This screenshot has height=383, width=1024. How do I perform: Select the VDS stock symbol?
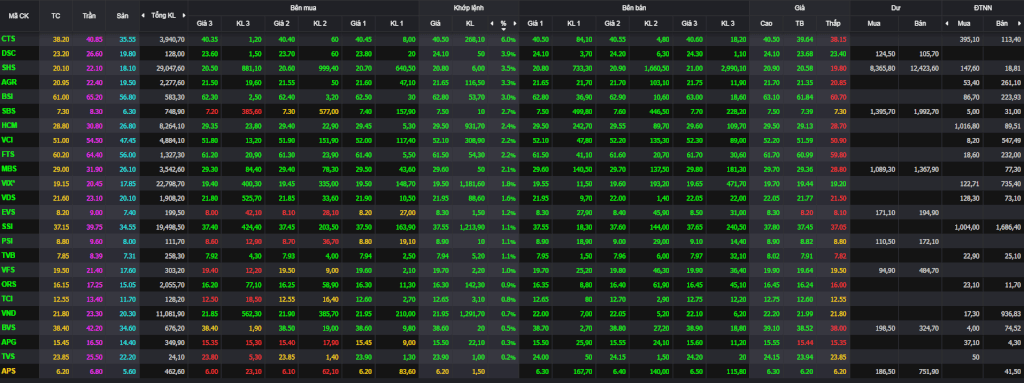[x=8, y=197]
